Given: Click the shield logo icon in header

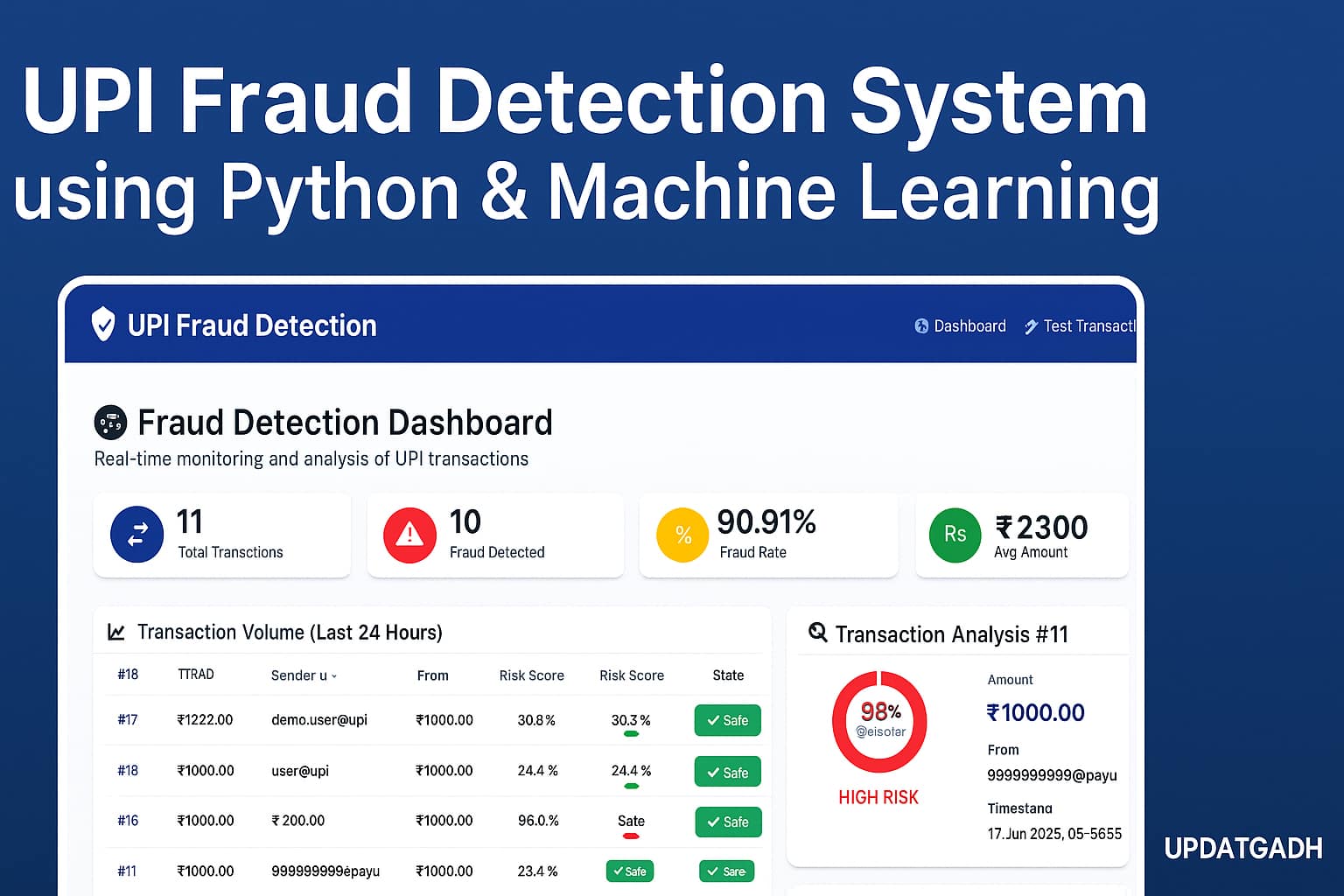Looking at the screenshot, I should pos(103,325).
